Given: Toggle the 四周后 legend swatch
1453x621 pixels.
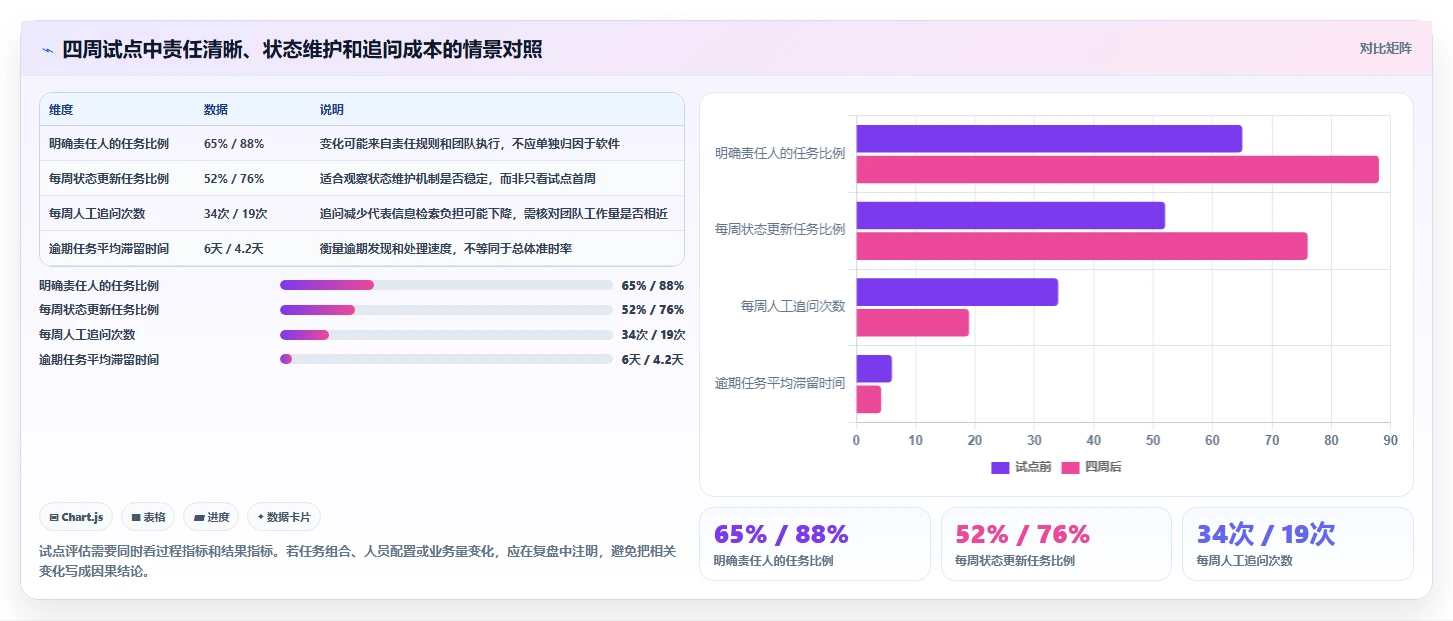Looking at the screenshot, I should pos(1071,467).
